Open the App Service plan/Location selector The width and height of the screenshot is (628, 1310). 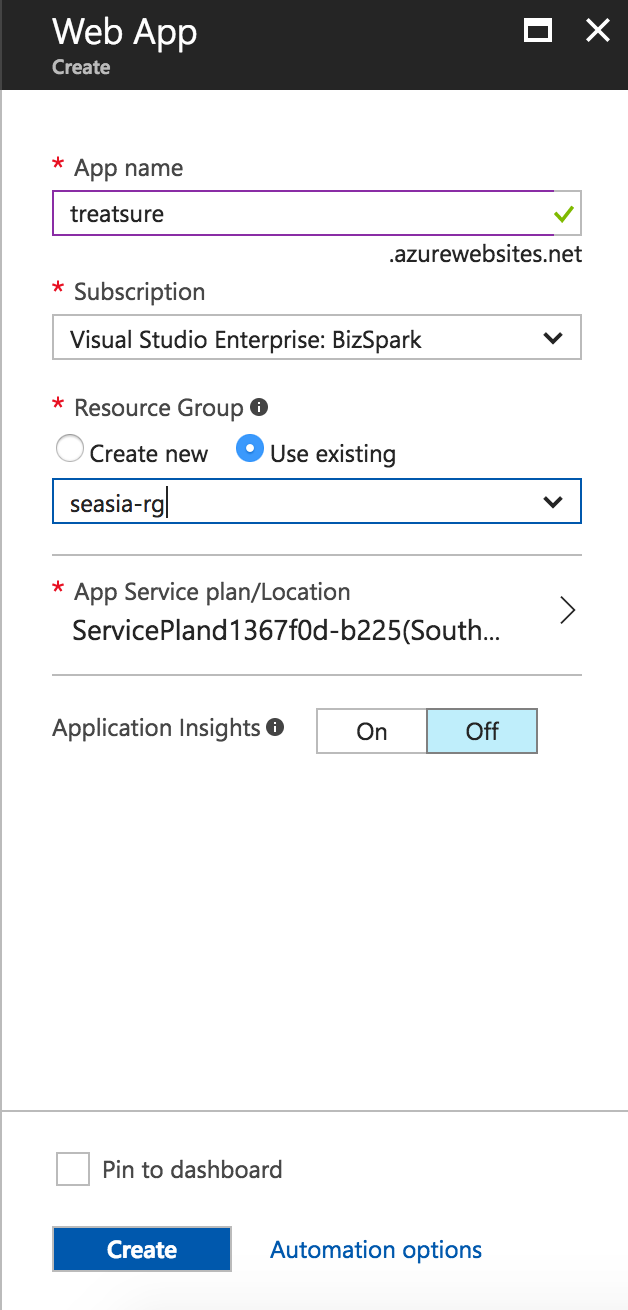click(x=317, y=612)
